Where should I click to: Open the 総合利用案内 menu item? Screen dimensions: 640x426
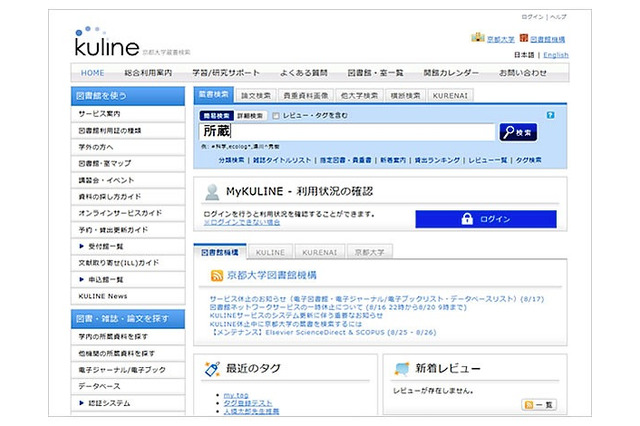(x=148, y=73)
